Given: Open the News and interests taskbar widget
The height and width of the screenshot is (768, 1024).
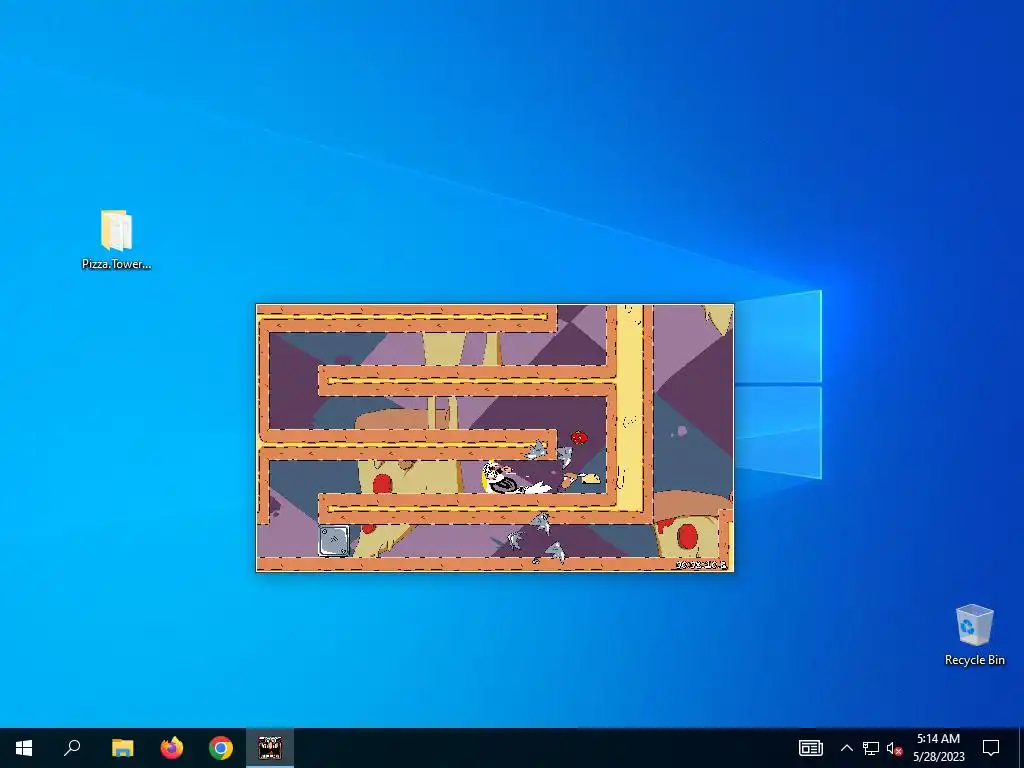Looking at the screenshot, I should (x=810, y=748).
